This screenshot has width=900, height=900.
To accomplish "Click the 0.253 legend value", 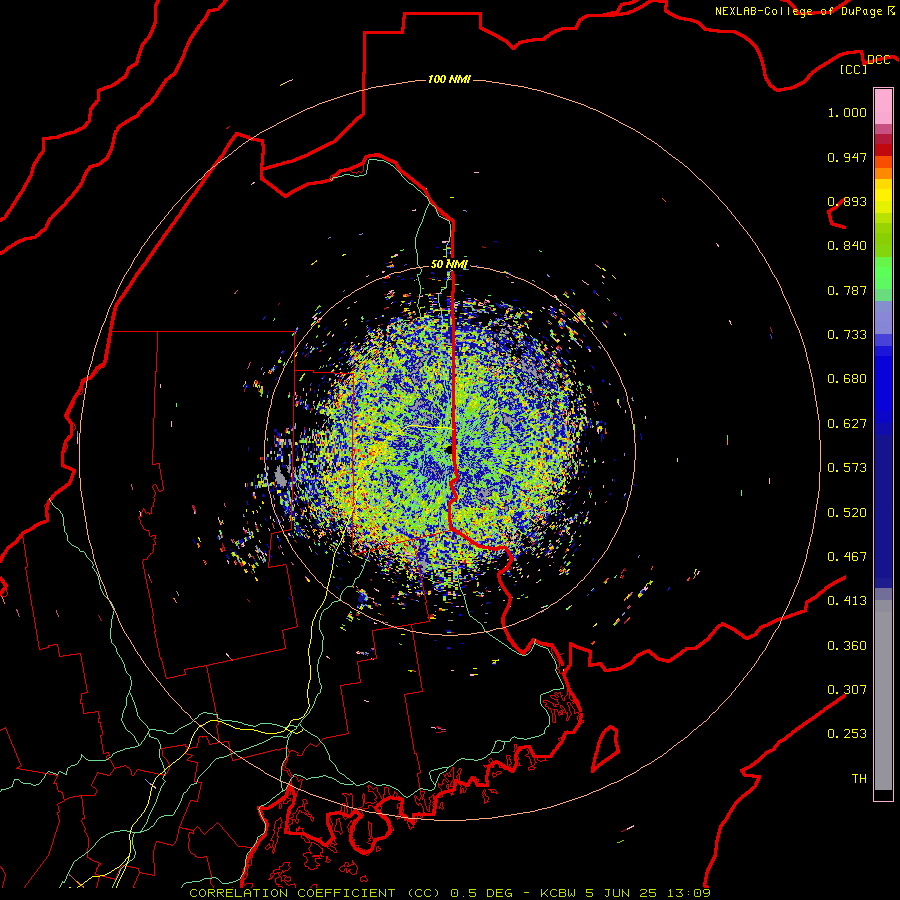I will [x=847, y=734].
